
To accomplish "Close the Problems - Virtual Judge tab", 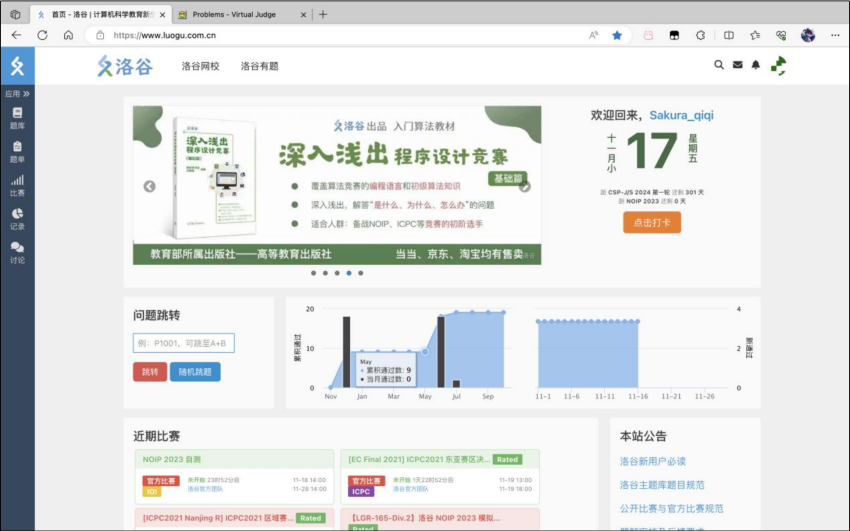I will 303,15.
